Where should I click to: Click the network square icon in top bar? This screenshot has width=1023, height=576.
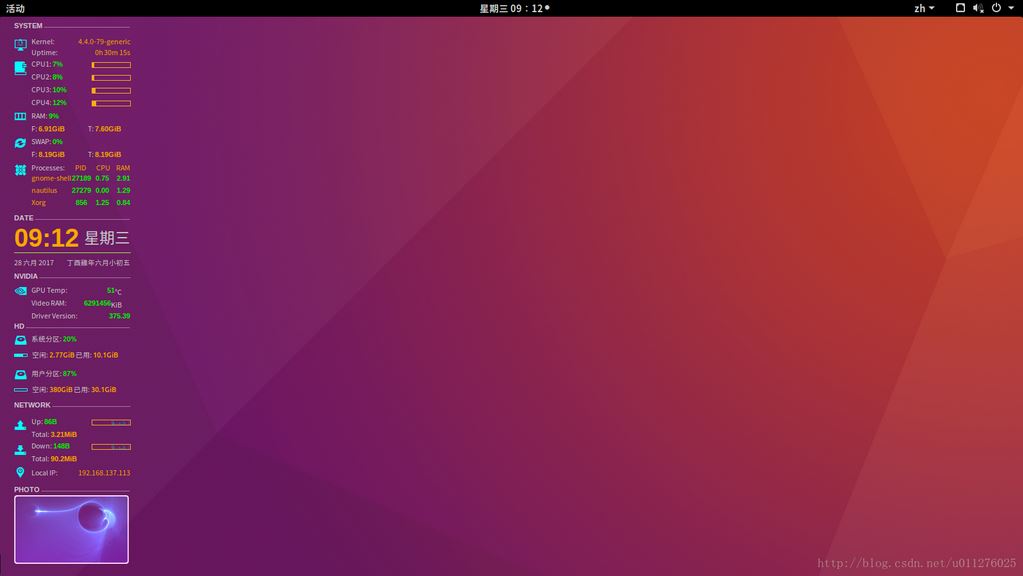[x=960, y=8]
